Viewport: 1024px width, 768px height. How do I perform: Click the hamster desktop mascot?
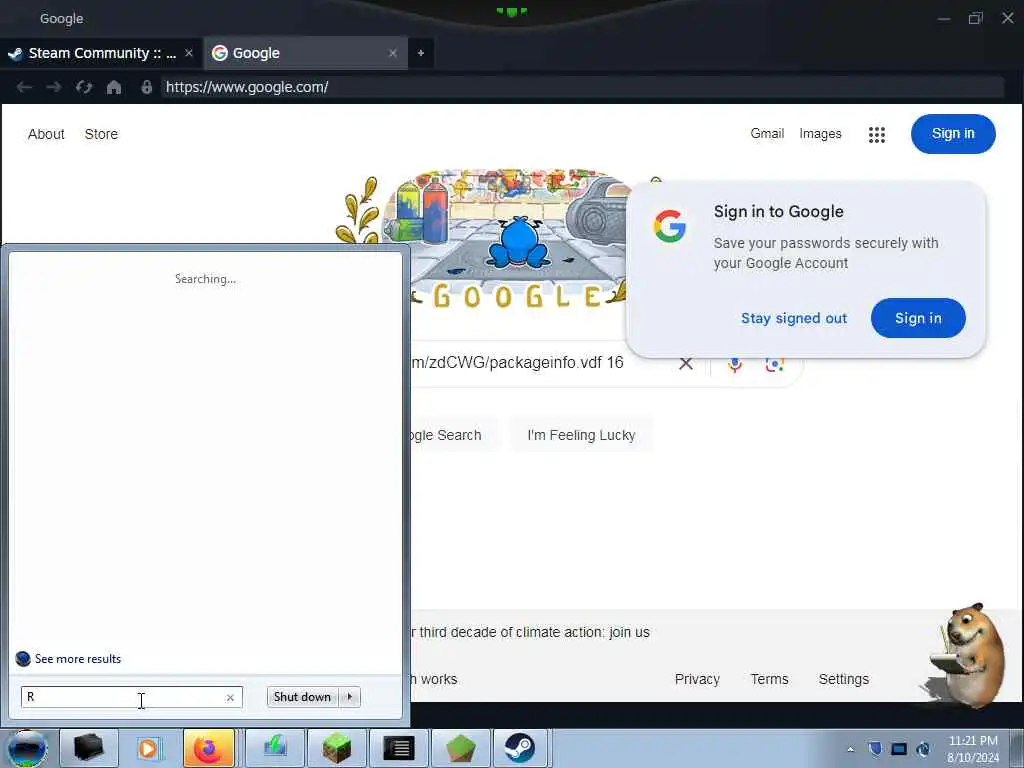click(966, 656)
